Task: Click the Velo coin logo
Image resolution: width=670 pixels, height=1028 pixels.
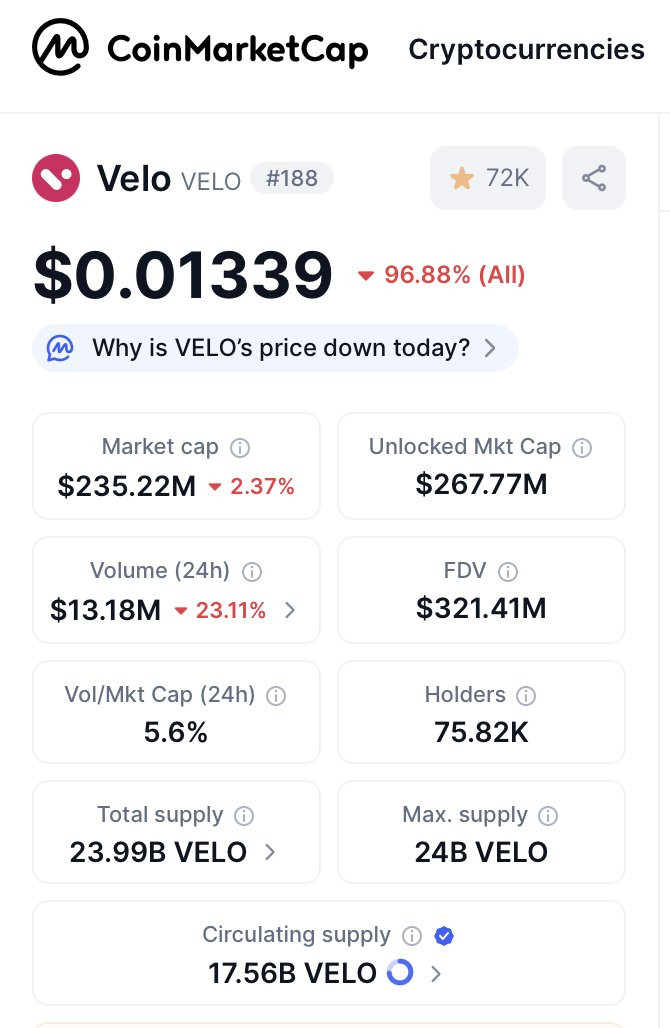Action: click(56, 178)
